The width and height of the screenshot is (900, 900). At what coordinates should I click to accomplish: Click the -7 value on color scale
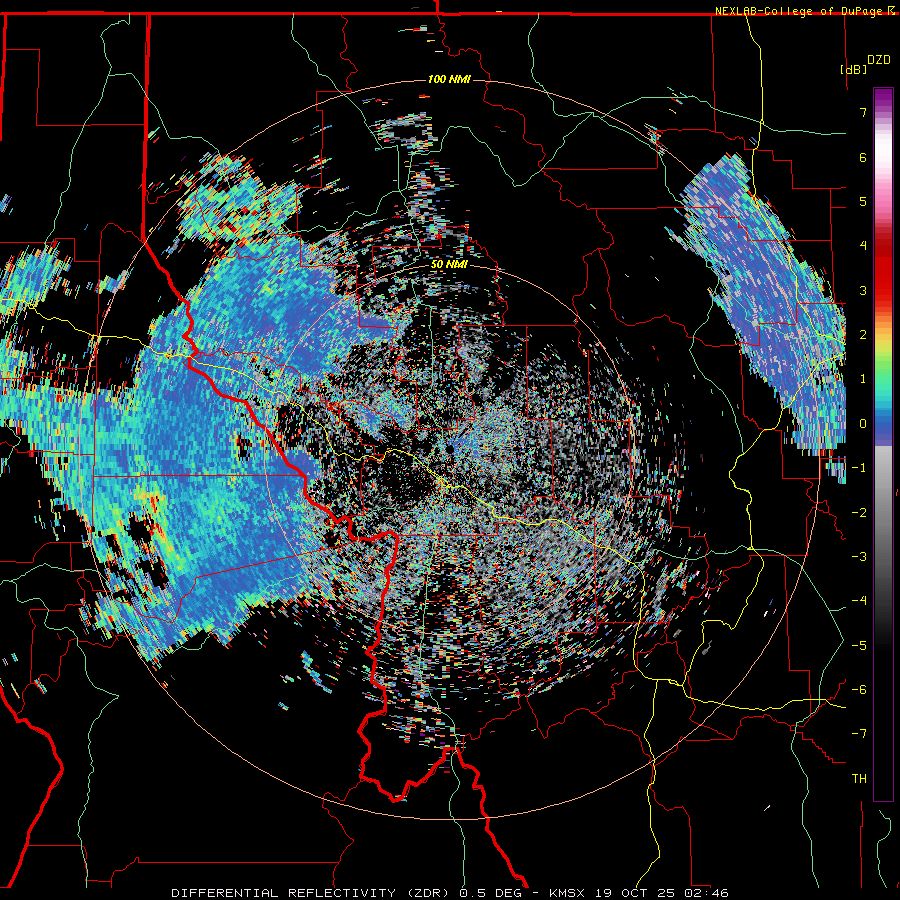[859, 734]
